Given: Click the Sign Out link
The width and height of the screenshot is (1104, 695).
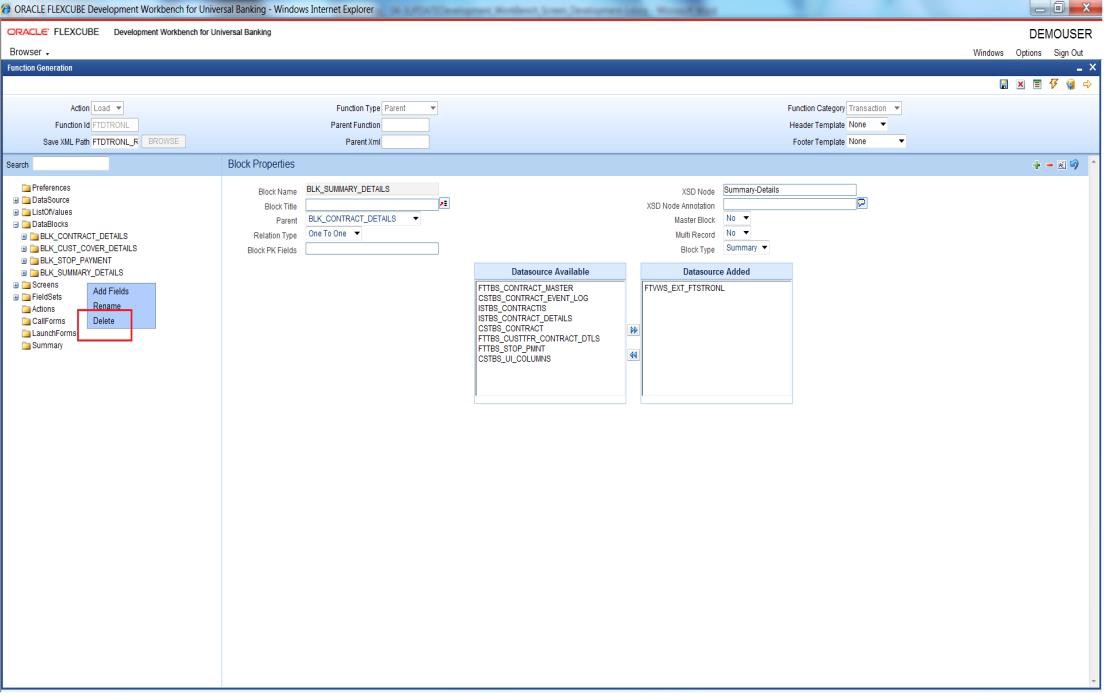Looking at the screenshot, I should point(1068,53).
